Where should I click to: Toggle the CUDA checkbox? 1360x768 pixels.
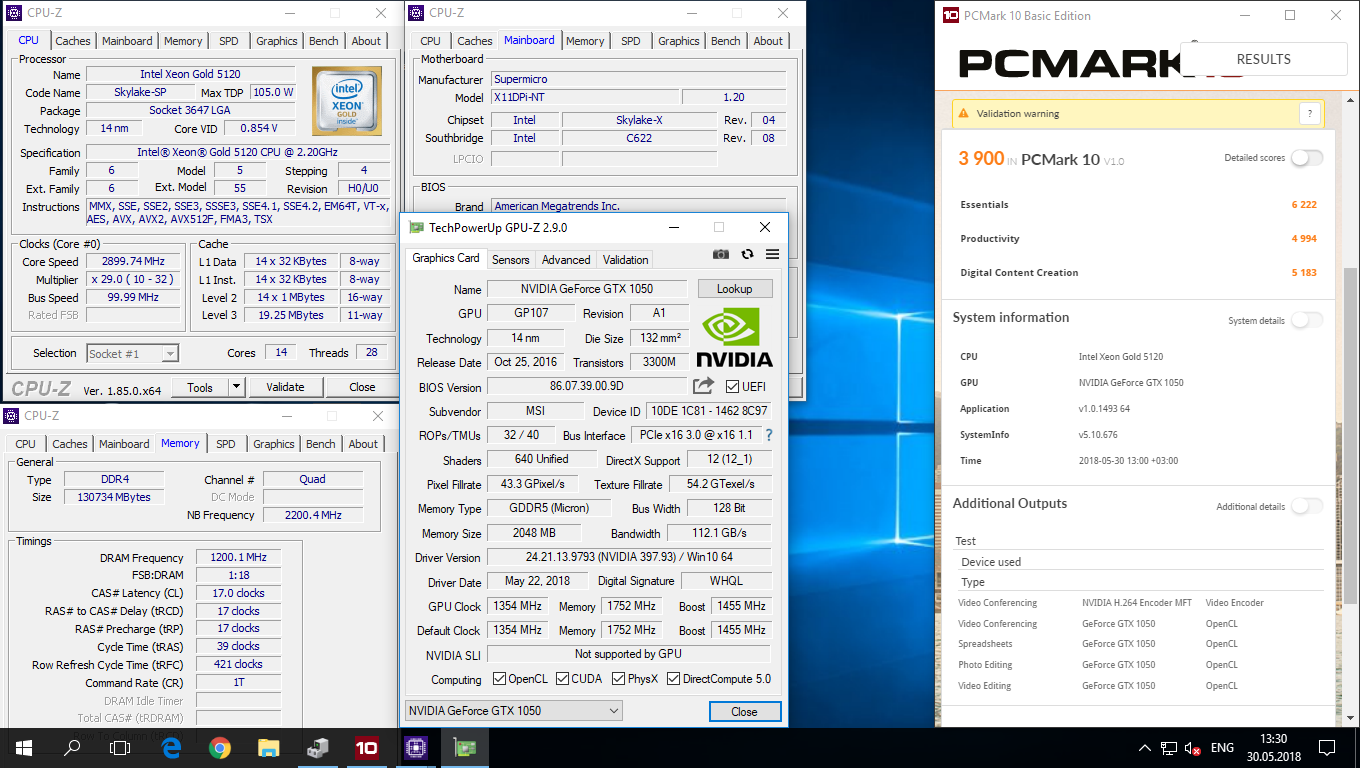(x=561, y=679)
